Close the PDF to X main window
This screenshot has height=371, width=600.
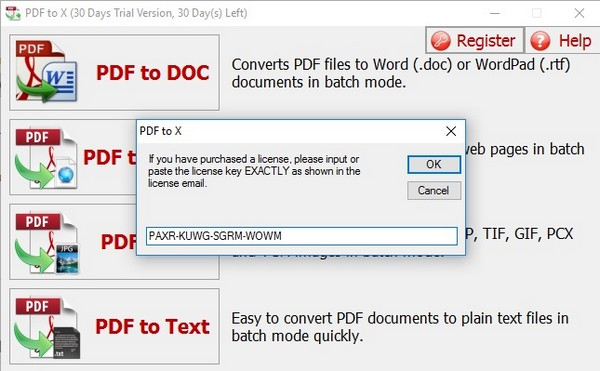click(x=579, y=13)
